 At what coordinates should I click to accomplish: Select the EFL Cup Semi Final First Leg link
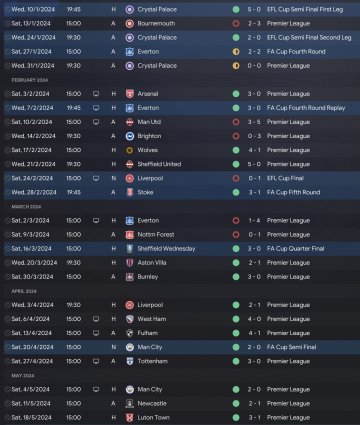[305, 9]
